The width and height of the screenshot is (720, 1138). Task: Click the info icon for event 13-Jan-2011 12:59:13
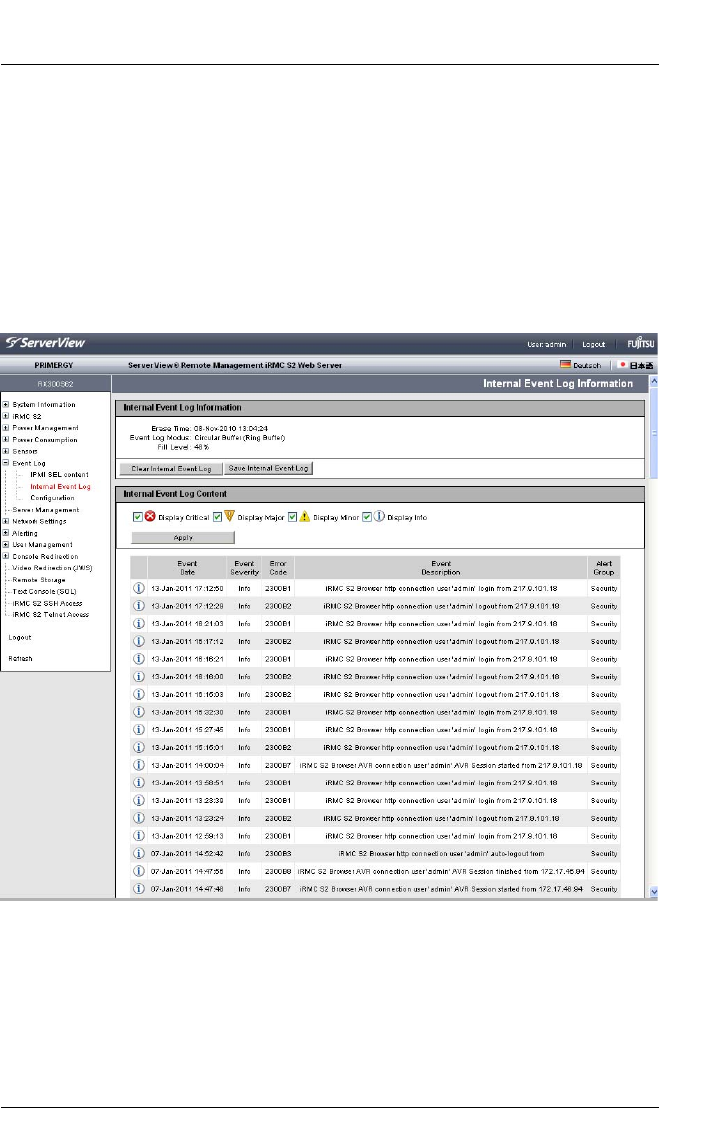point(139,835)
